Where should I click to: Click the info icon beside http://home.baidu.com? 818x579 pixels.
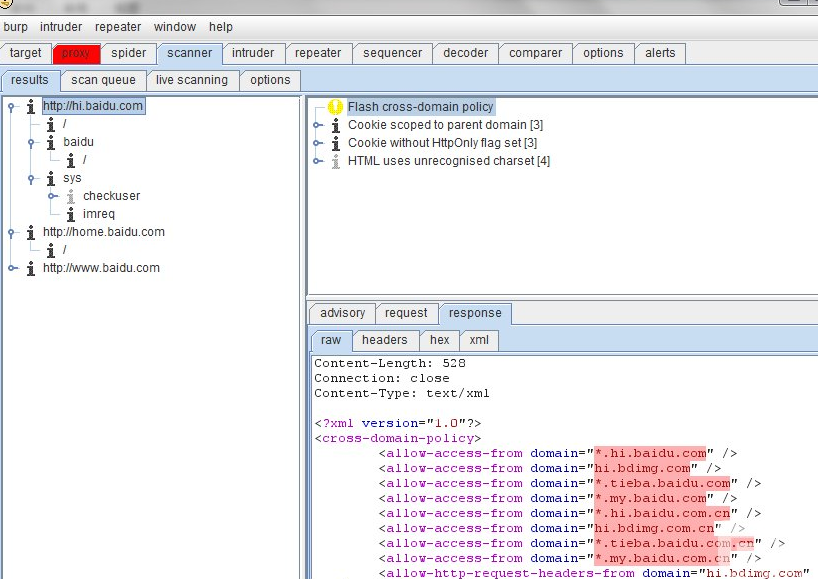(31, 232)
